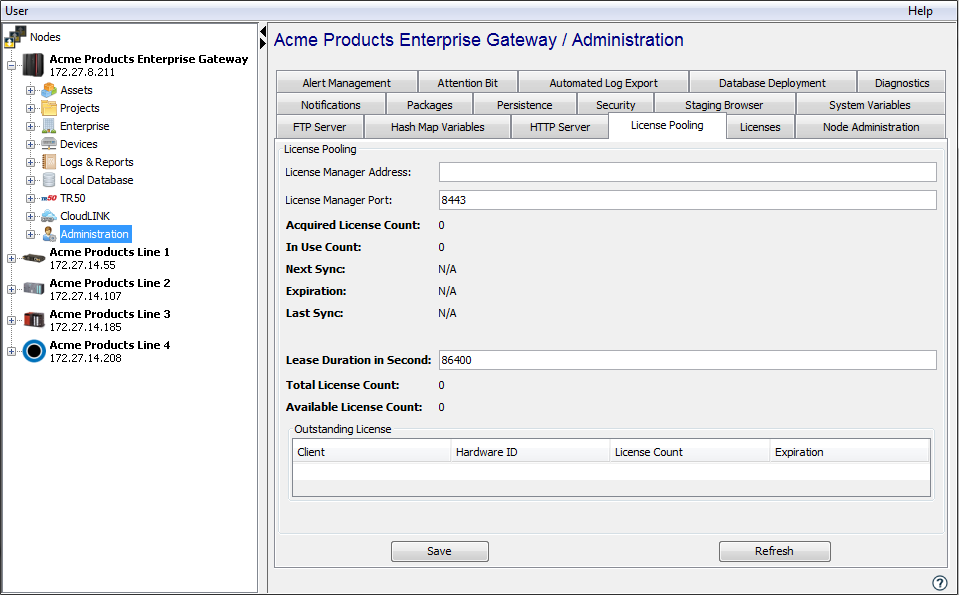Click the CloudLINK cloud icon
Viewport: 959px width, 595px height.
pyautogui.click(x=49, y=216)
